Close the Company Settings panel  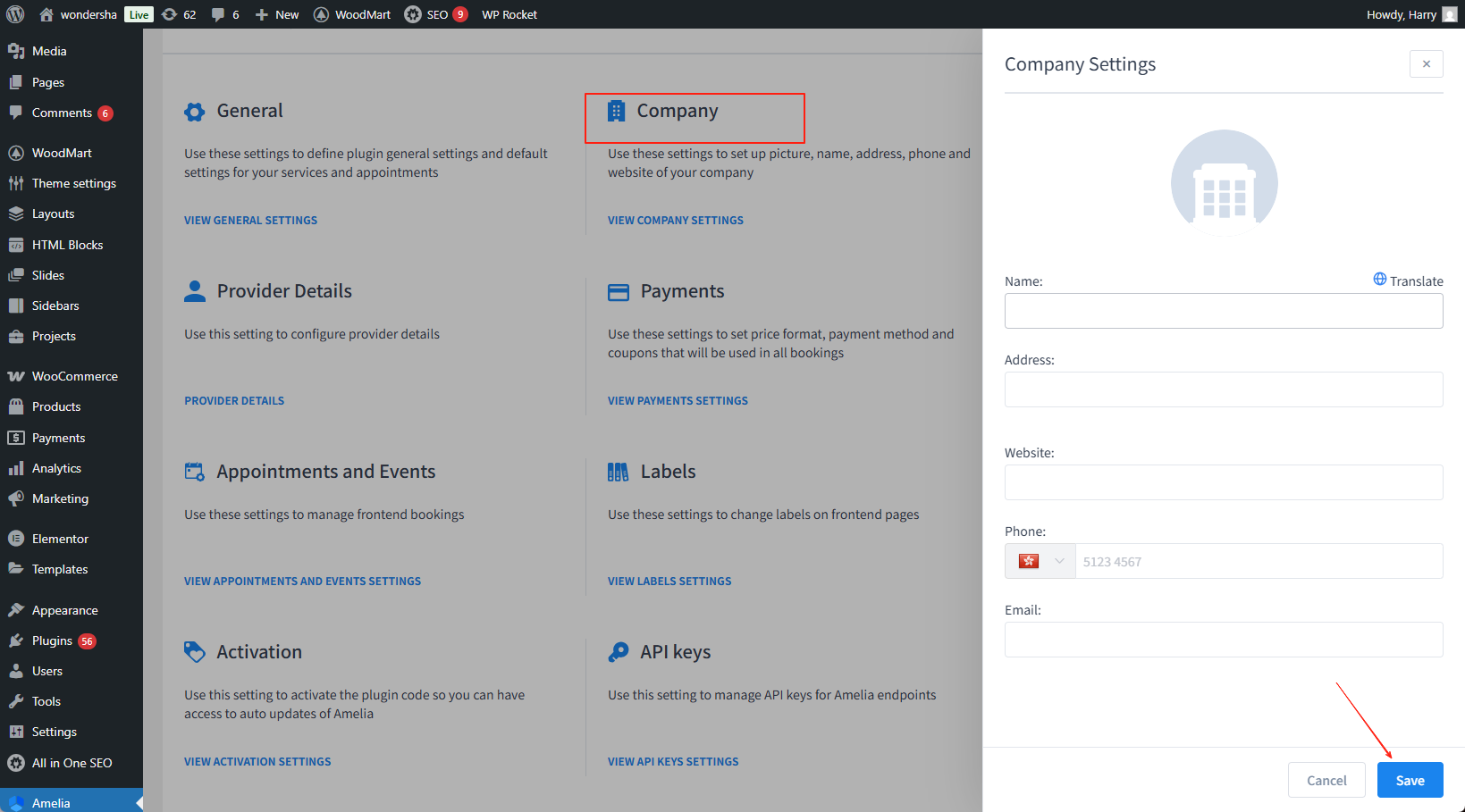1426,64
